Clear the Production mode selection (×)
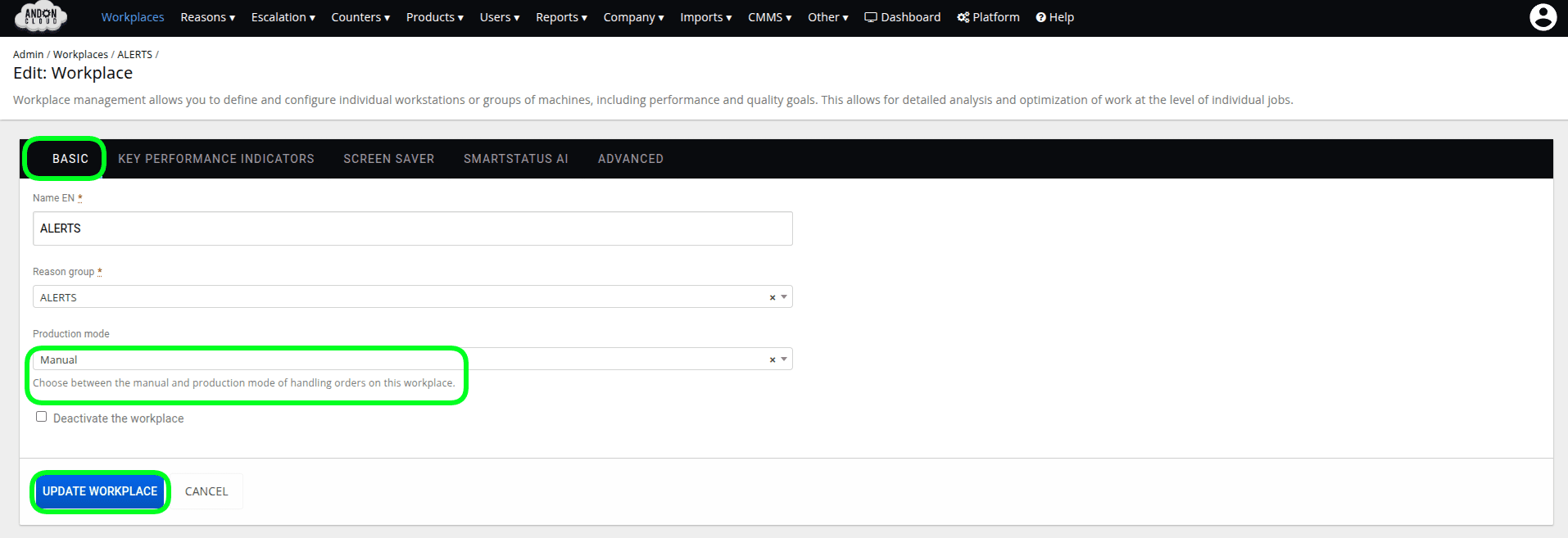1568x538 pixels. pos(772,359)
